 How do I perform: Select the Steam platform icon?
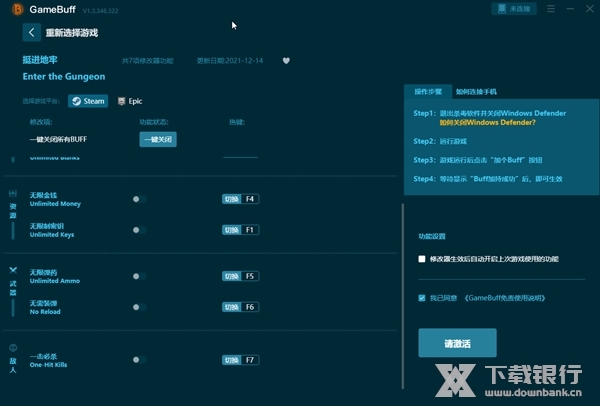pos(87,101)
